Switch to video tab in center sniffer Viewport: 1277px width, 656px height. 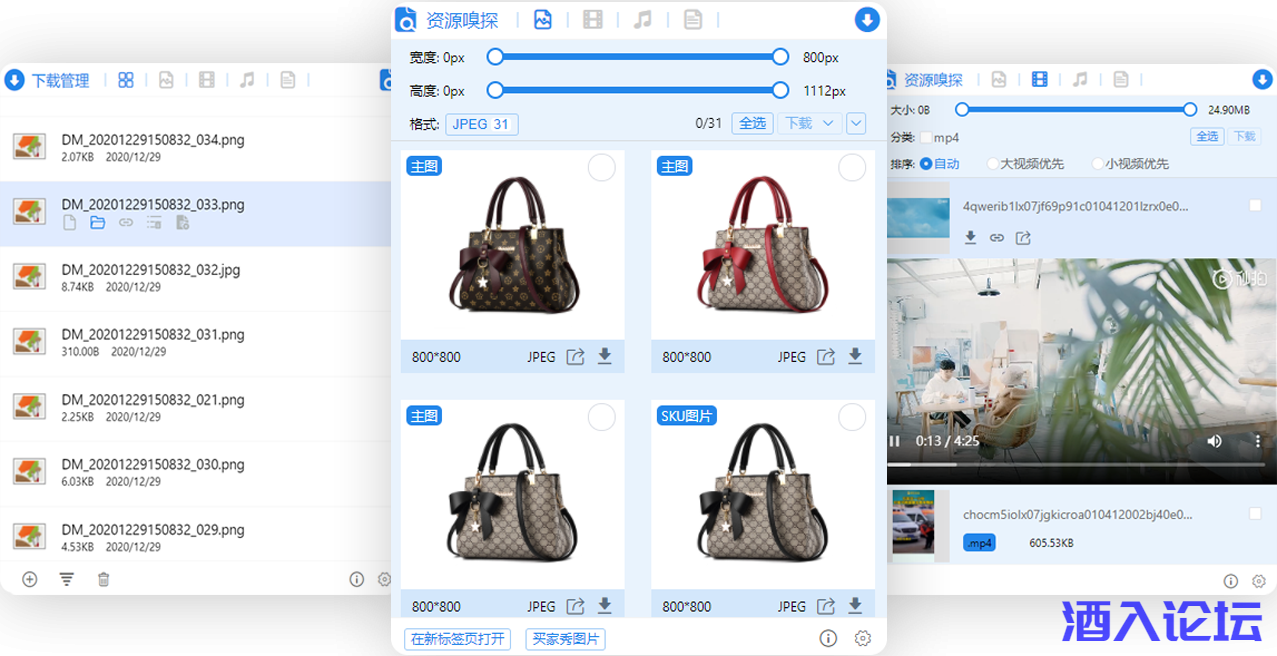coord(593,20)
